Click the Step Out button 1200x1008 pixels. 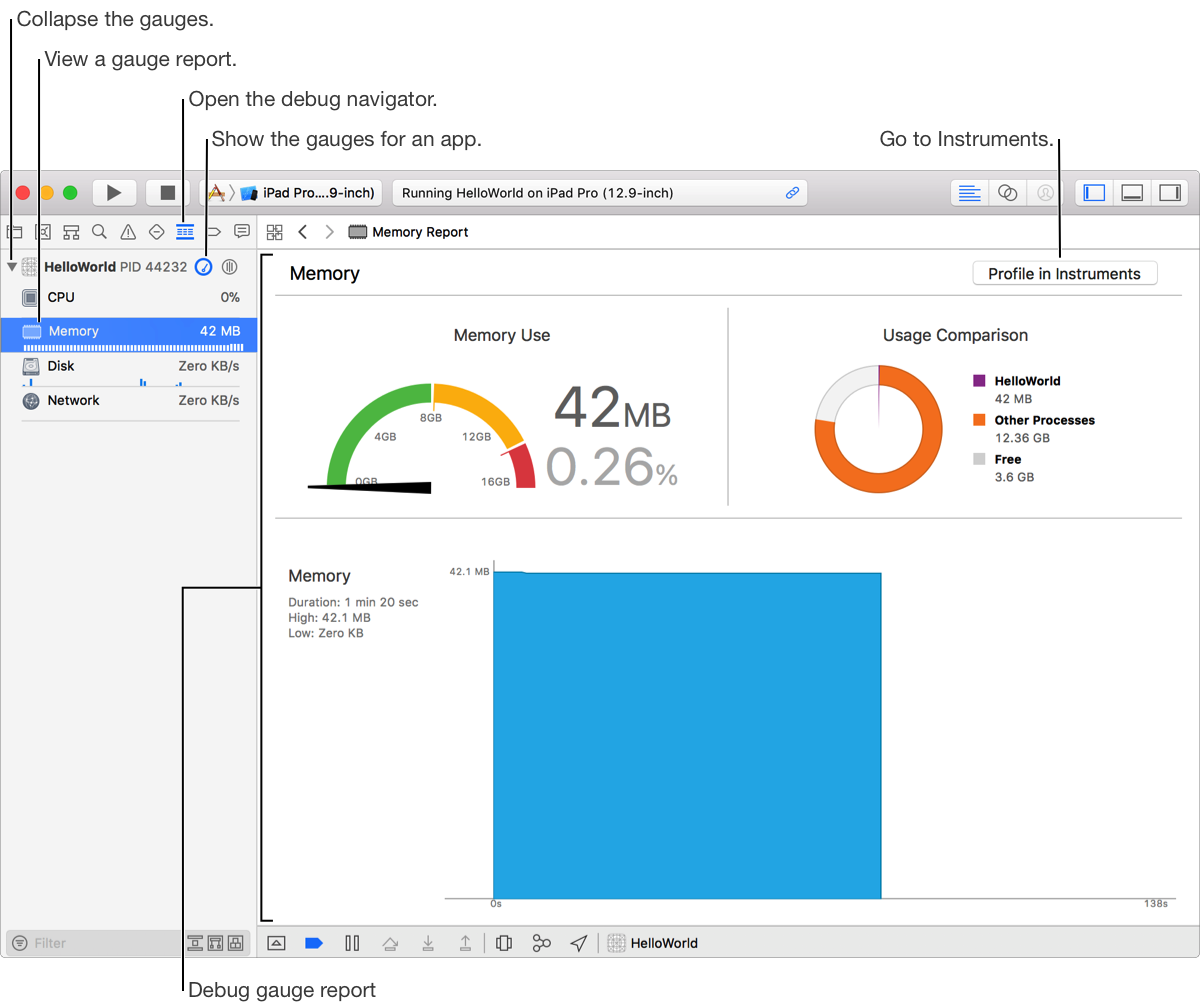click(465, 943)
